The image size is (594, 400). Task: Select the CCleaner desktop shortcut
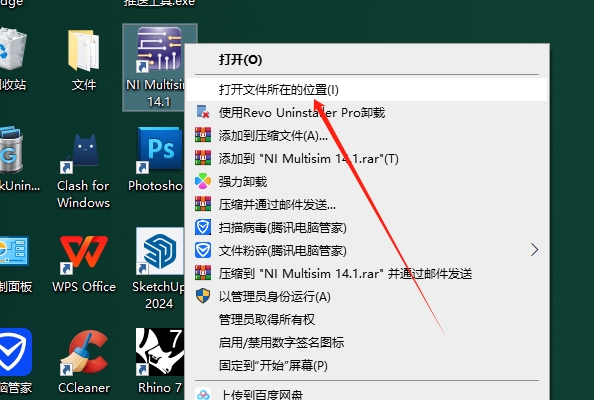[x=84, y=352]
